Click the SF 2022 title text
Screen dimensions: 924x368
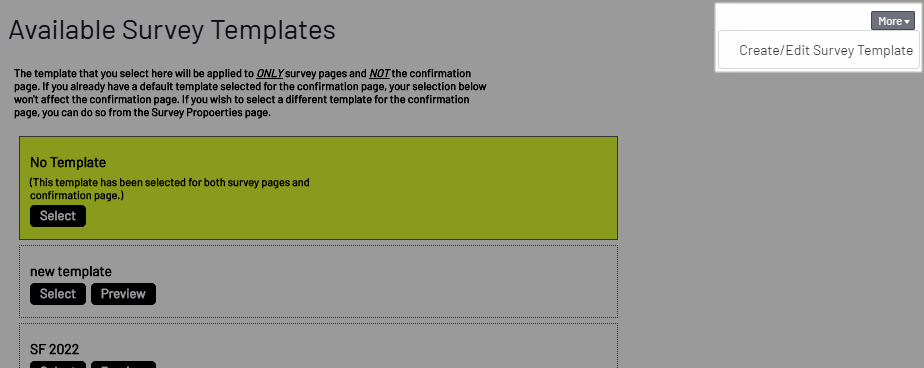coord(54,349)
